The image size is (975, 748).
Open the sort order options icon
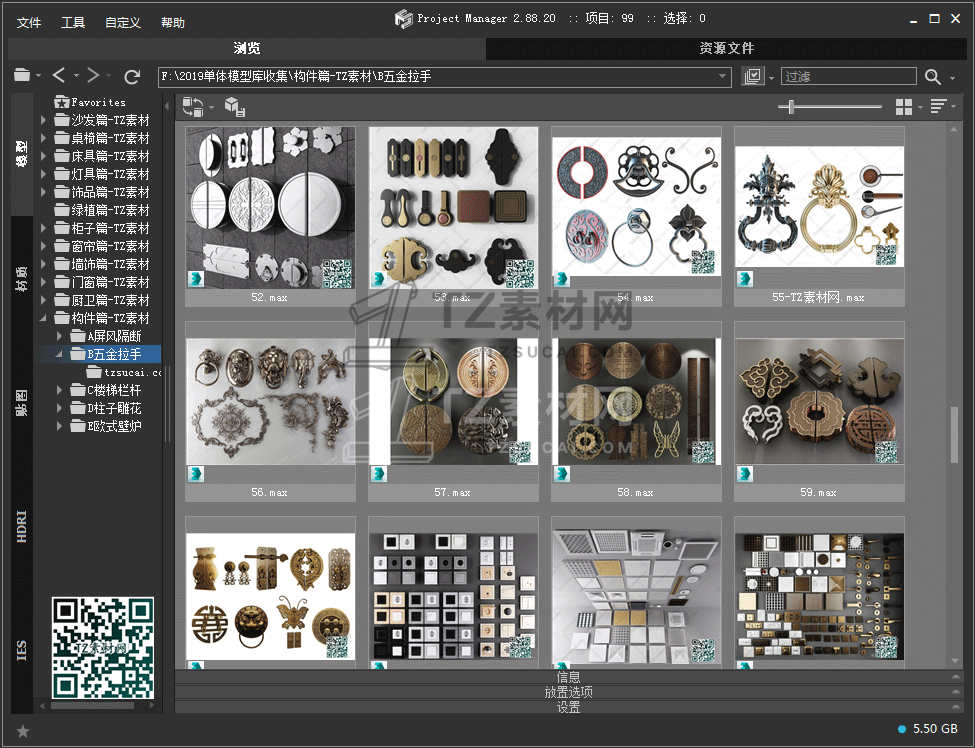[938, 106]
